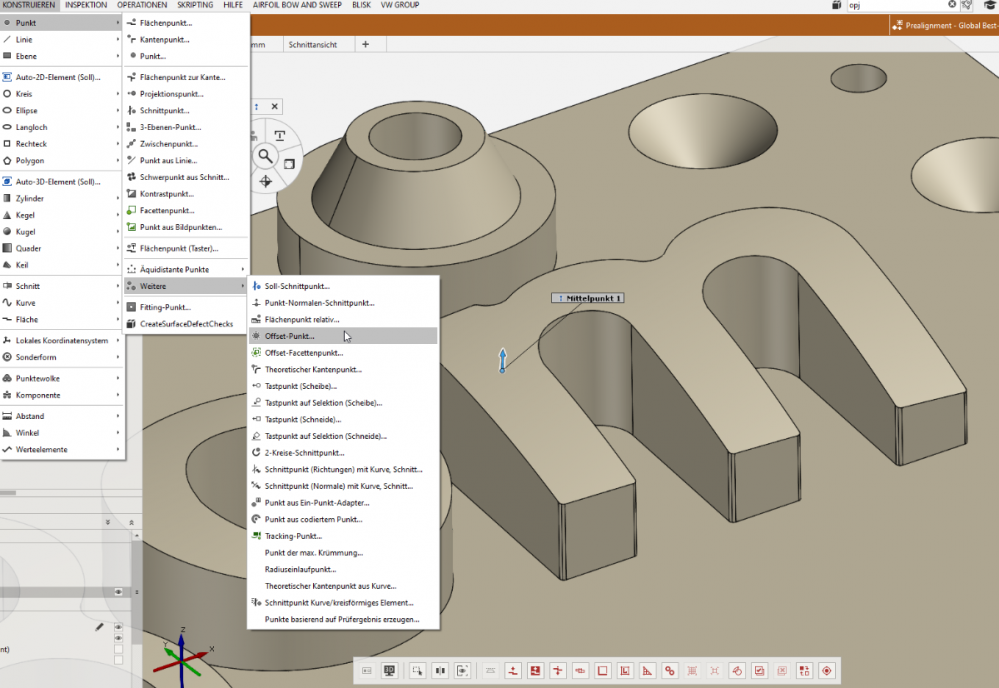This screenshot has width=999, height=688.
Task: Add a new view tab with plus button
Action: pos(365,45)
